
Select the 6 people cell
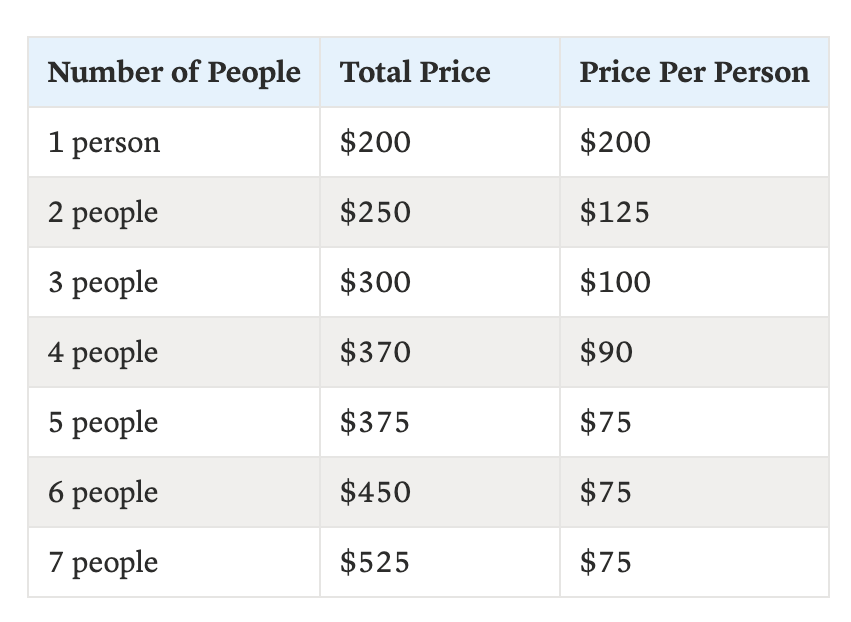point(174,492)
